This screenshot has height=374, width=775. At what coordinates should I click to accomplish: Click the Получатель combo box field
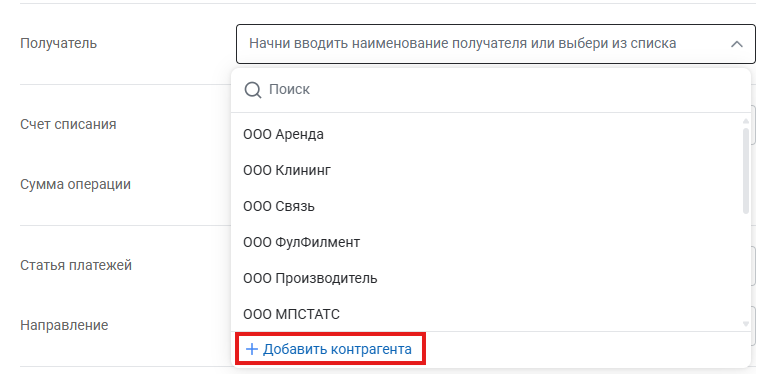[496, 44]
